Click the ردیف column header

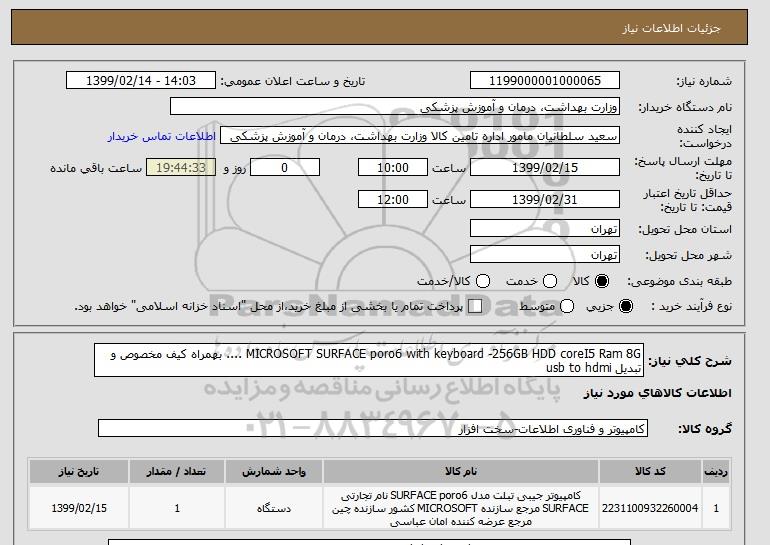tap(715, 471)
